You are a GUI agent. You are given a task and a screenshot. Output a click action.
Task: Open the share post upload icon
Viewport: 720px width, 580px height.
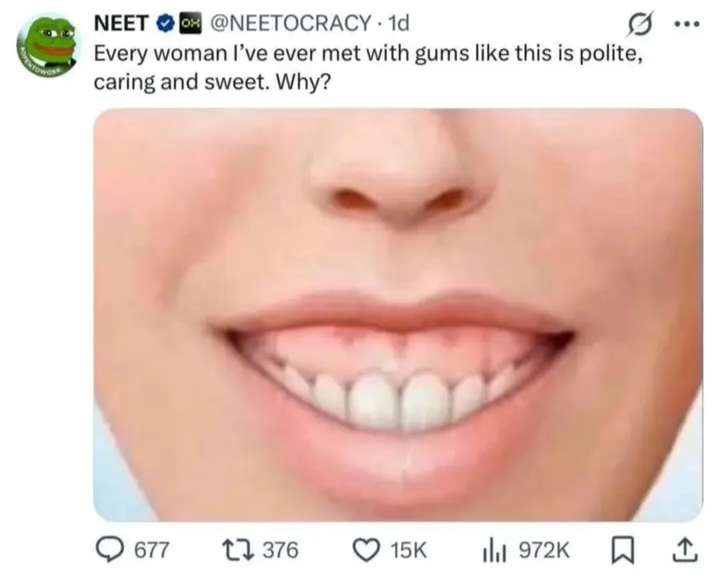[685, 550]
